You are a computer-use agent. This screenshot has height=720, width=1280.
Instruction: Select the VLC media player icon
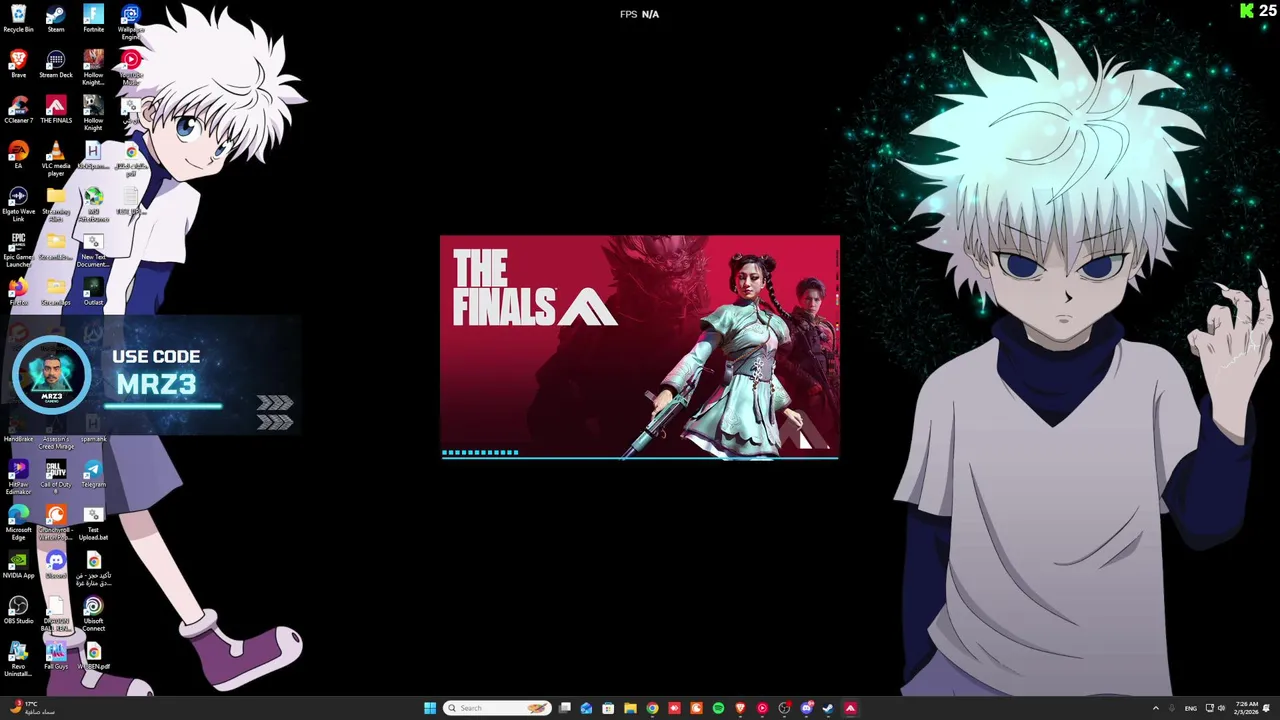coord(56,159)
